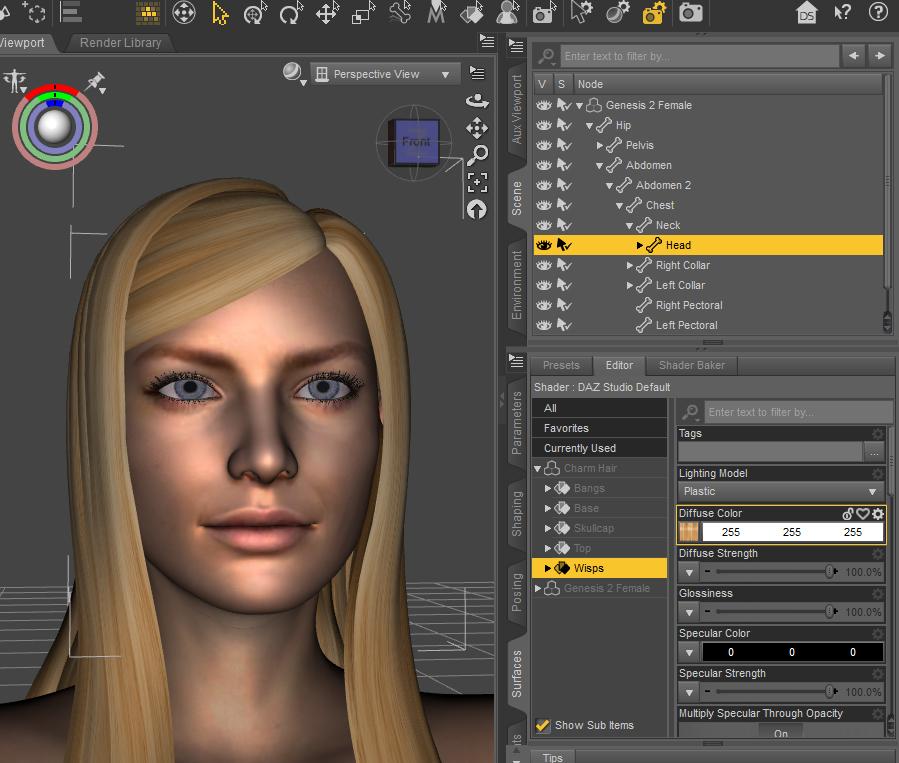This screenshot has width=899, height=763.
Task: Hide the Pelvis bone via eye icon
Action: [544, 145]
